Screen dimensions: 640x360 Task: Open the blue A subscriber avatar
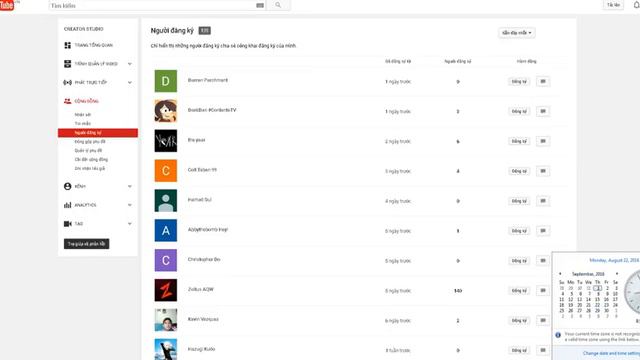click(166, 231)
